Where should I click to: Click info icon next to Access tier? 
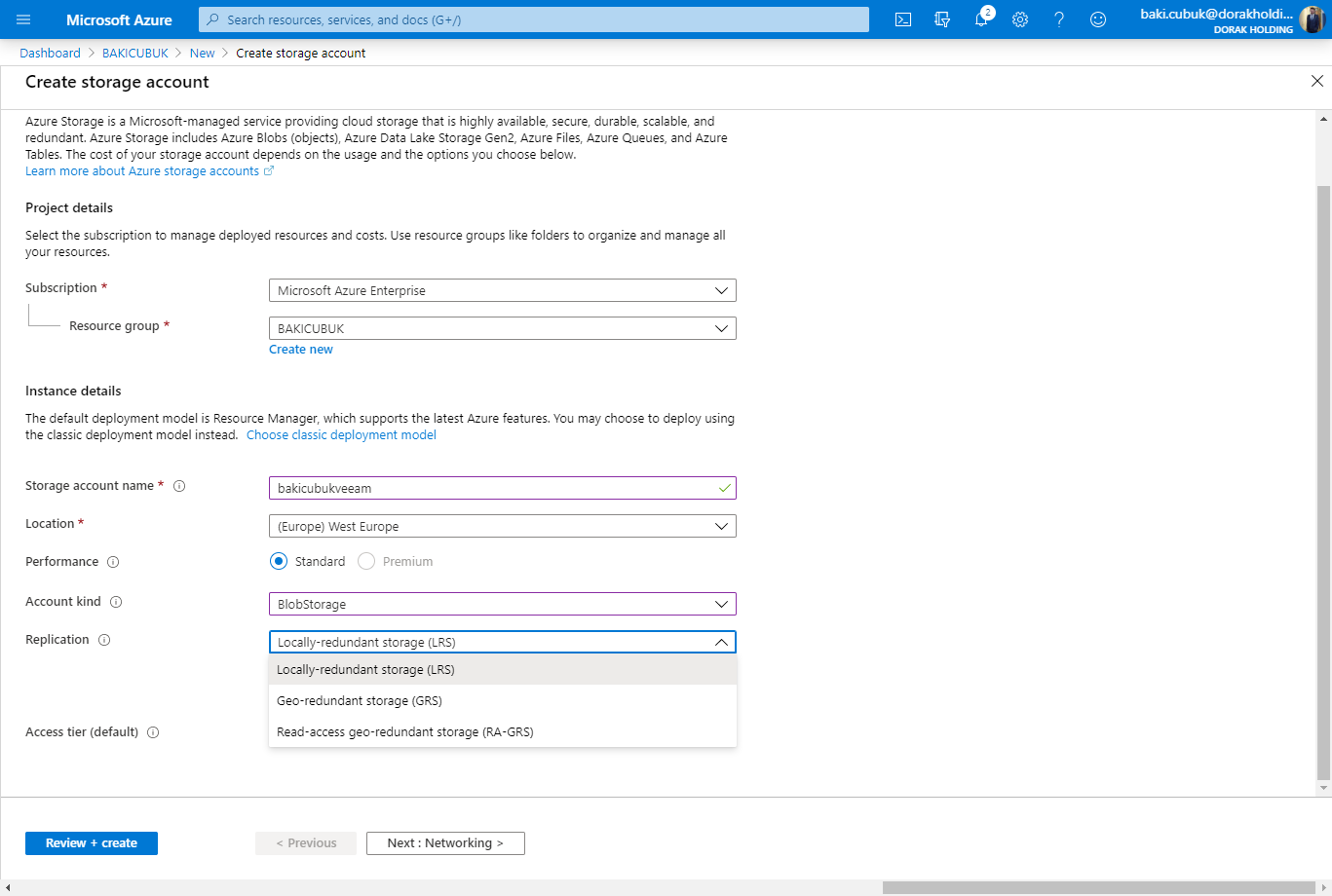(153, 732)
